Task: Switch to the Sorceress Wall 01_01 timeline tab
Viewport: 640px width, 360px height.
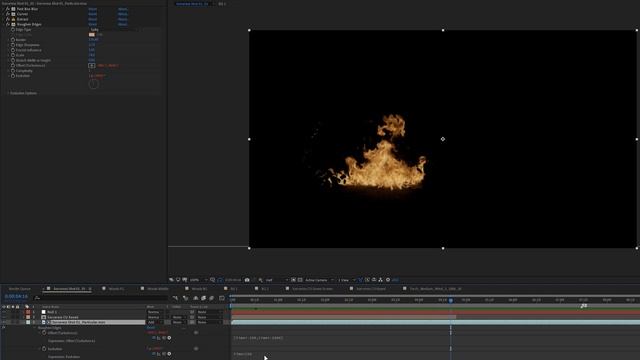Action: 69,289
